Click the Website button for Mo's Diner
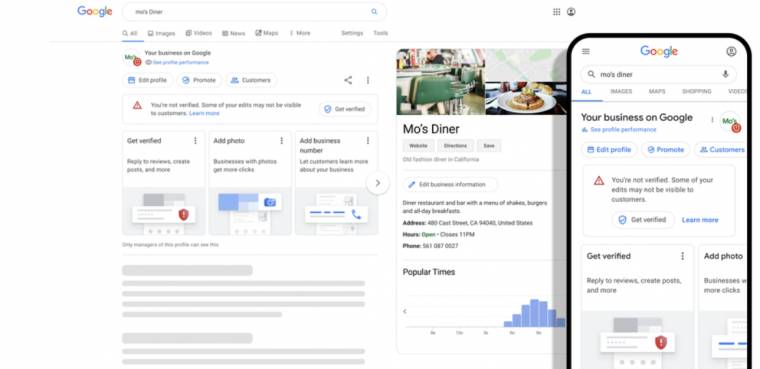The height and width of the screenshot is (369, 760). pyautogui.click(x=418, y=145)
